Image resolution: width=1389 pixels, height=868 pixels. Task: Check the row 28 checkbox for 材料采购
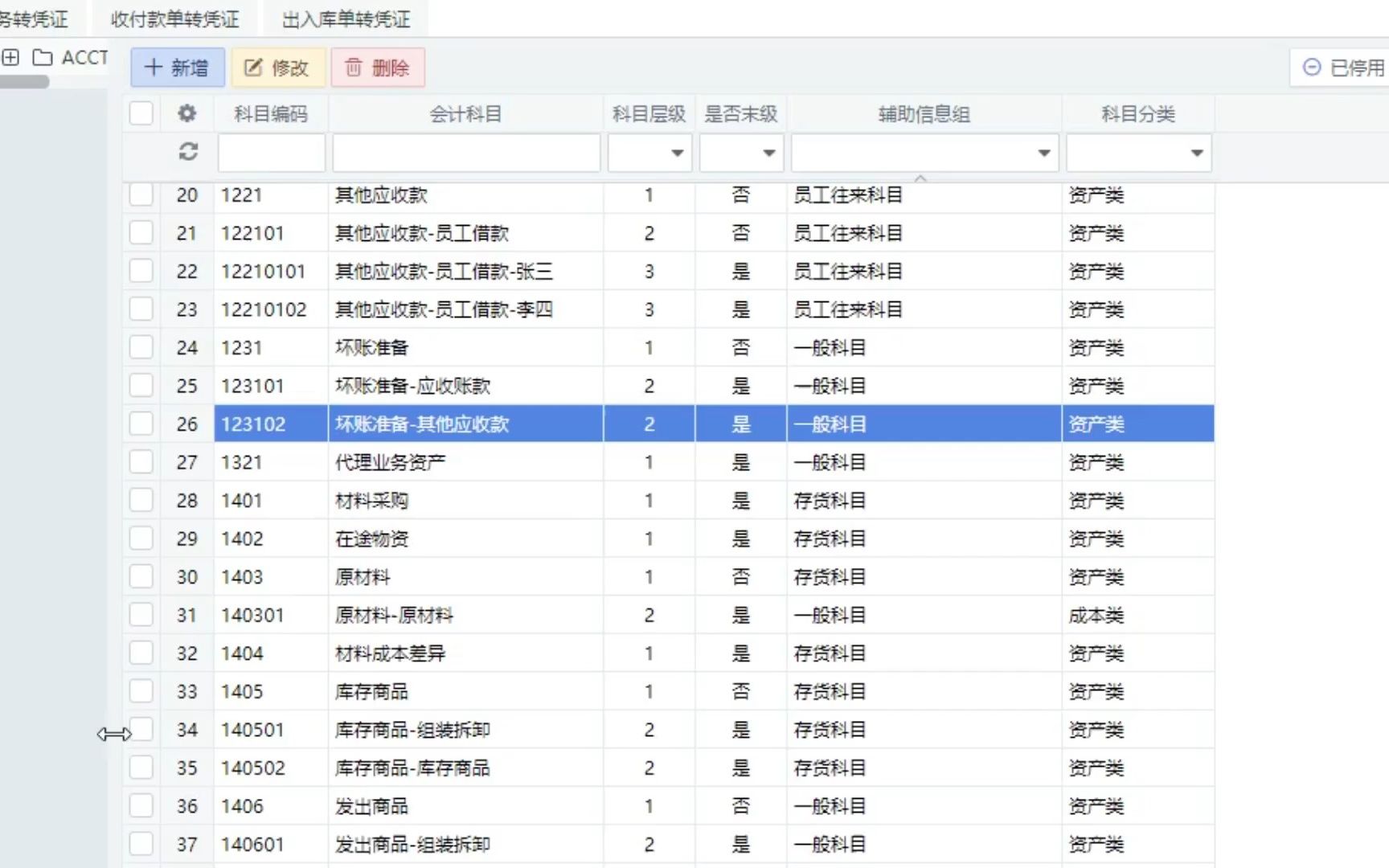tap(141, 500)
